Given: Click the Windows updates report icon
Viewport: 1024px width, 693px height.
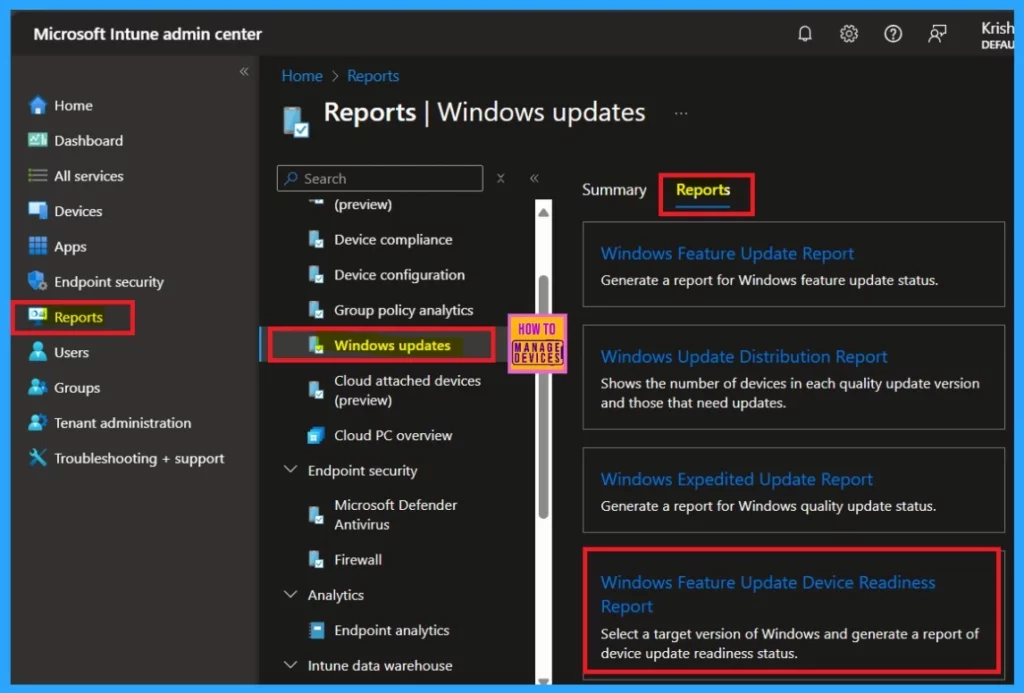Looking at the screenshot, I should [x=316, y=346].
